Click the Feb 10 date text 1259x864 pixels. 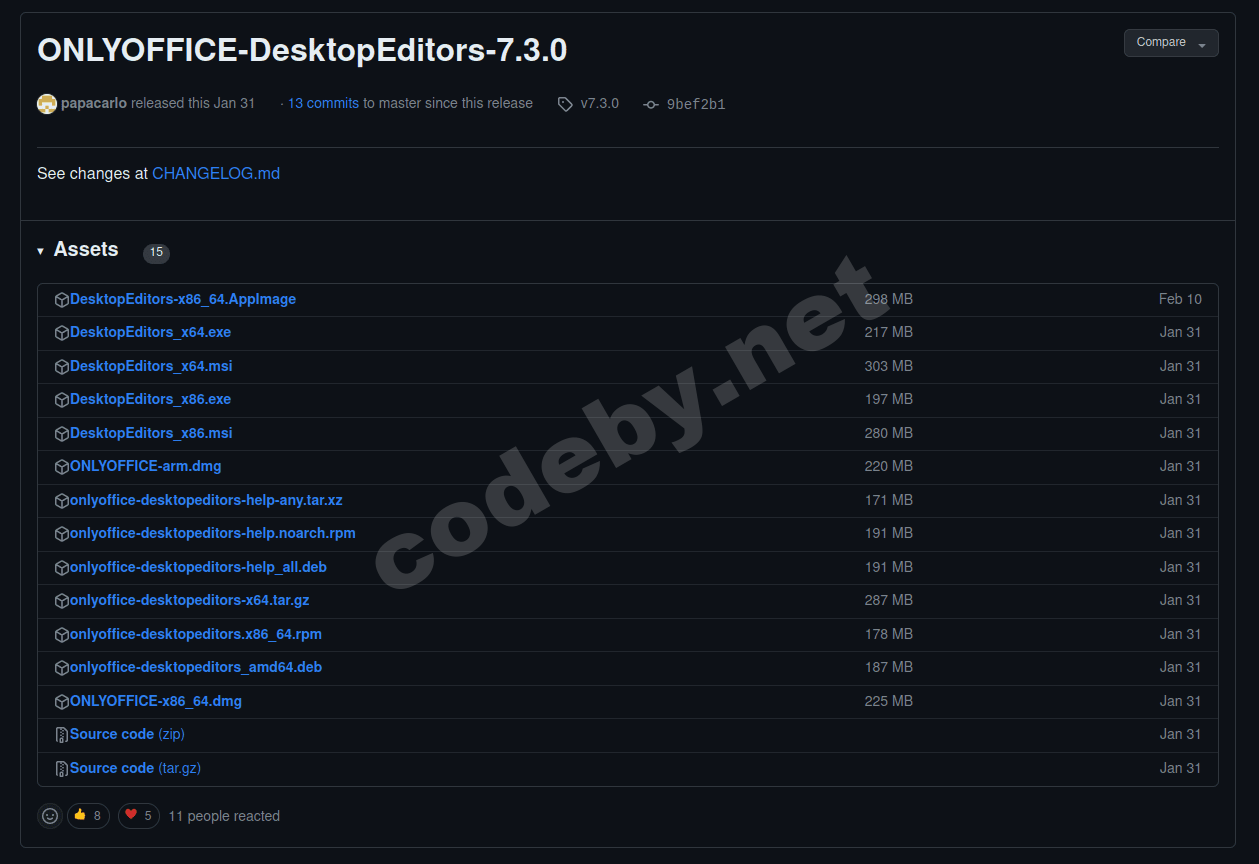tap(1180, 299)
